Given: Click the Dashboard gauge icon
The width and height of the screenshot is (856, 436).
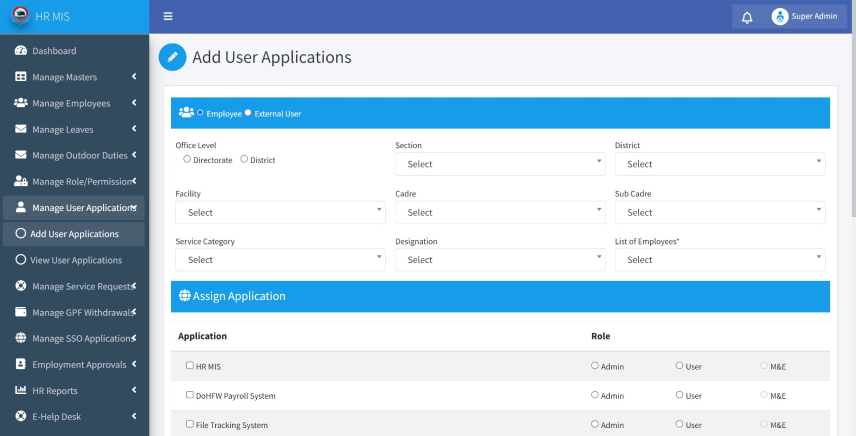Looking at the screenshot, I should (x=21, y=51).
